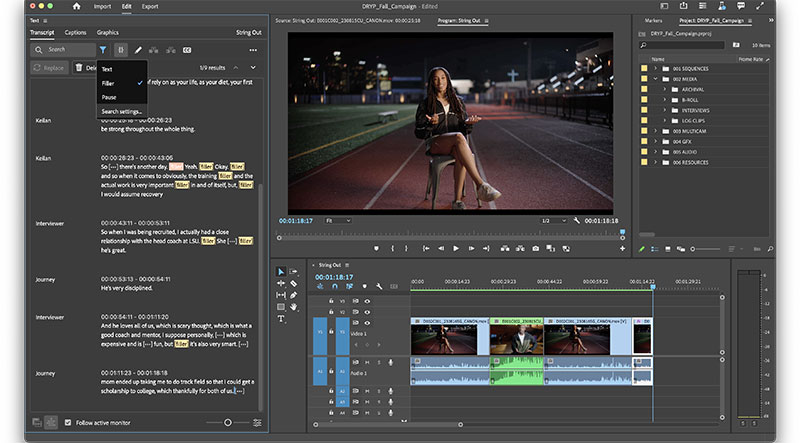800x443 pixels.
Task: Click Go to In point button
Action: pos(426,249)
